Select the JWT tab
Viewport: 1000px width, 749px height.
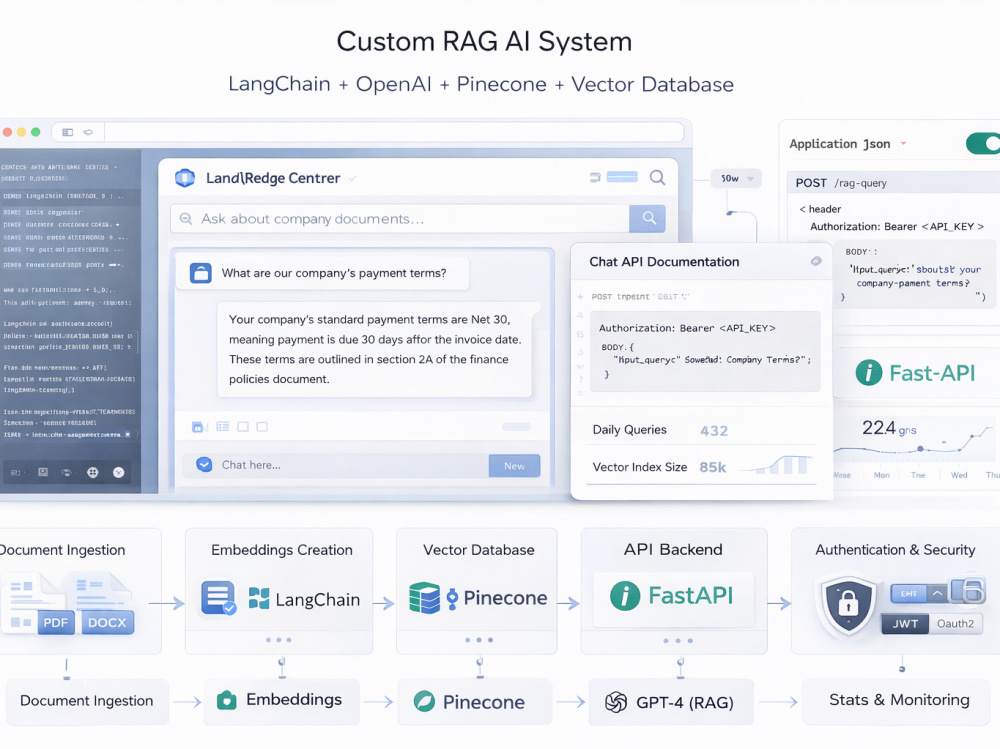coord(905,623)
